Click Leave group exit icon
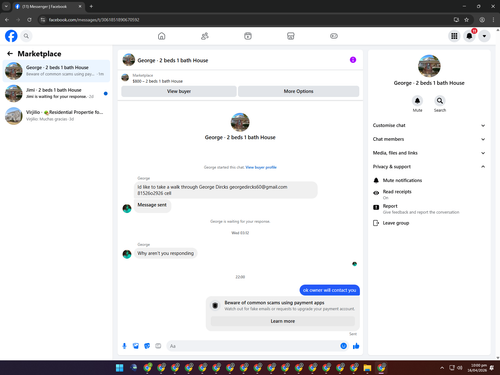The width and height of the screenshot is (500, 375). (376, 223)
